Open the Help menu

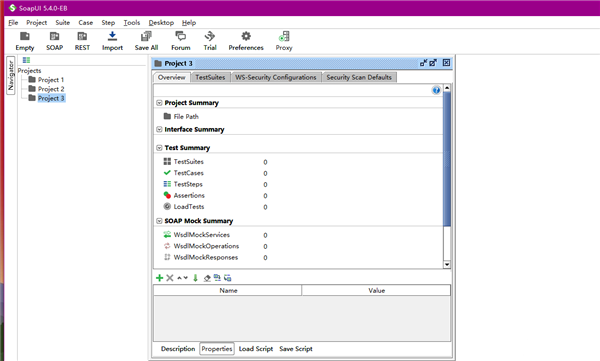coord(189,23)
